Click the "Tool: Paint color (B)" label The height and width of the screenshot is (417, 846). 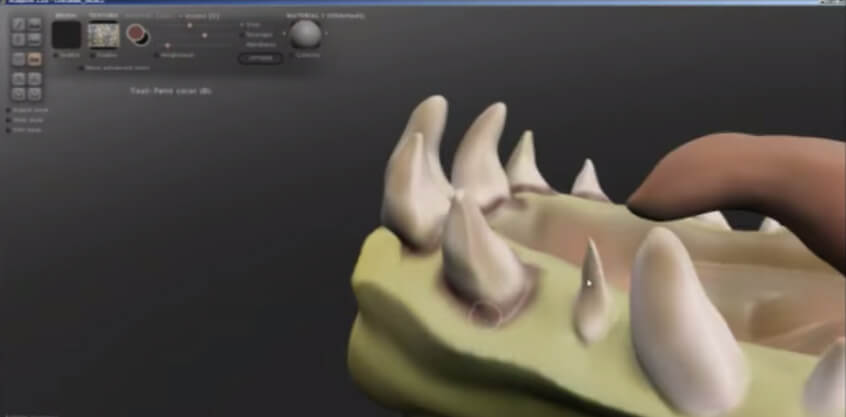(x=170, y=91)
